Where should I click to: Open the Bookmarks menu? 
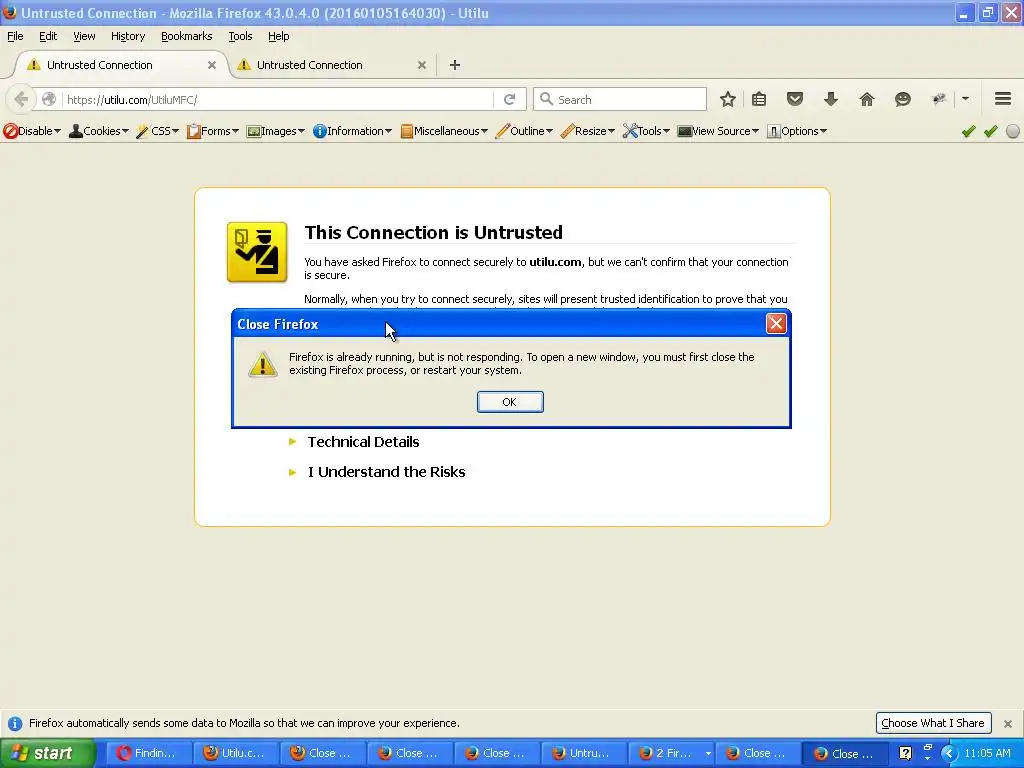[x=187, y=37]
